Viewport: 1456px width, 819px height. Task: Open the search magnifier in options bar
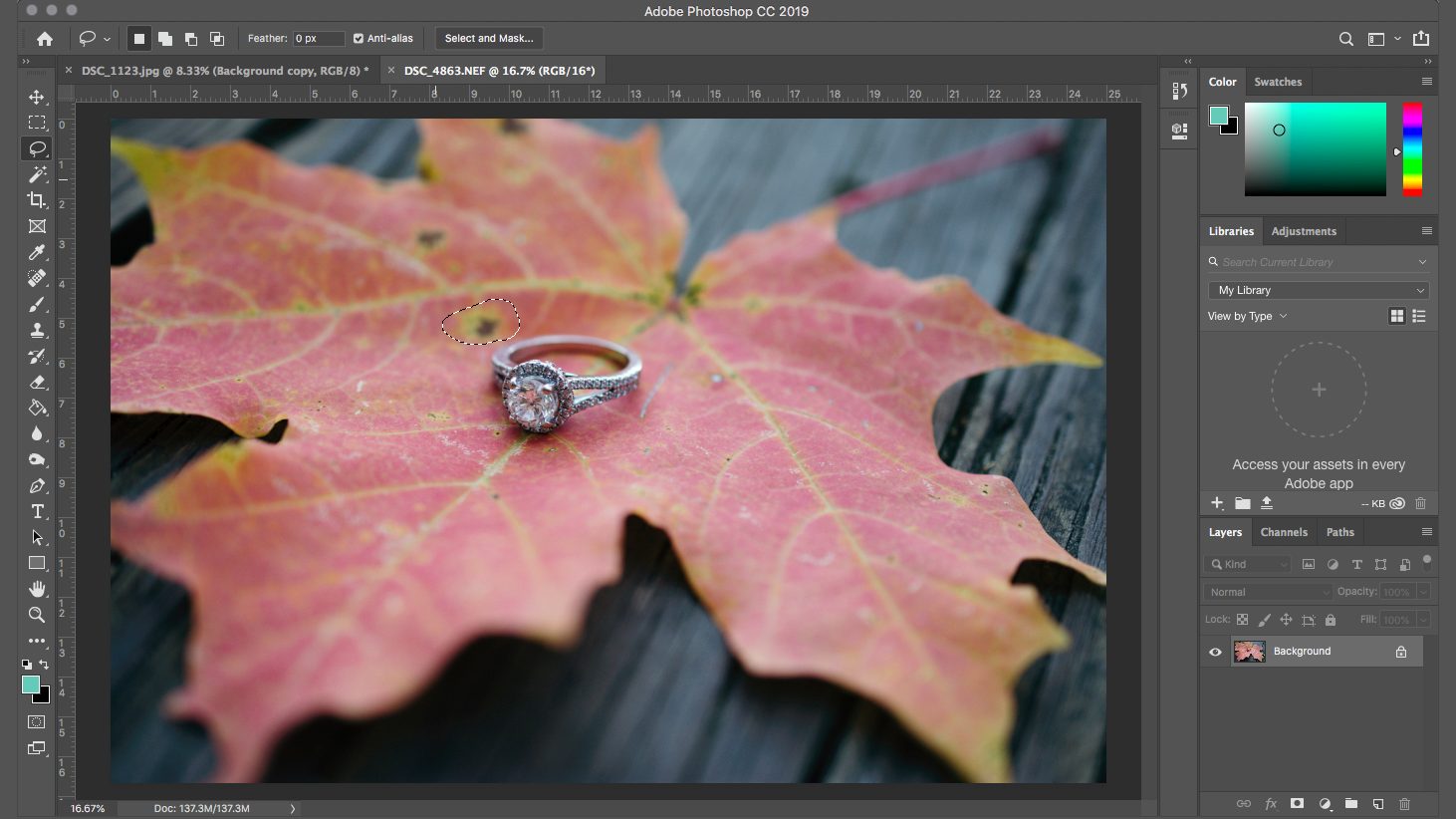pos(1346,39)
